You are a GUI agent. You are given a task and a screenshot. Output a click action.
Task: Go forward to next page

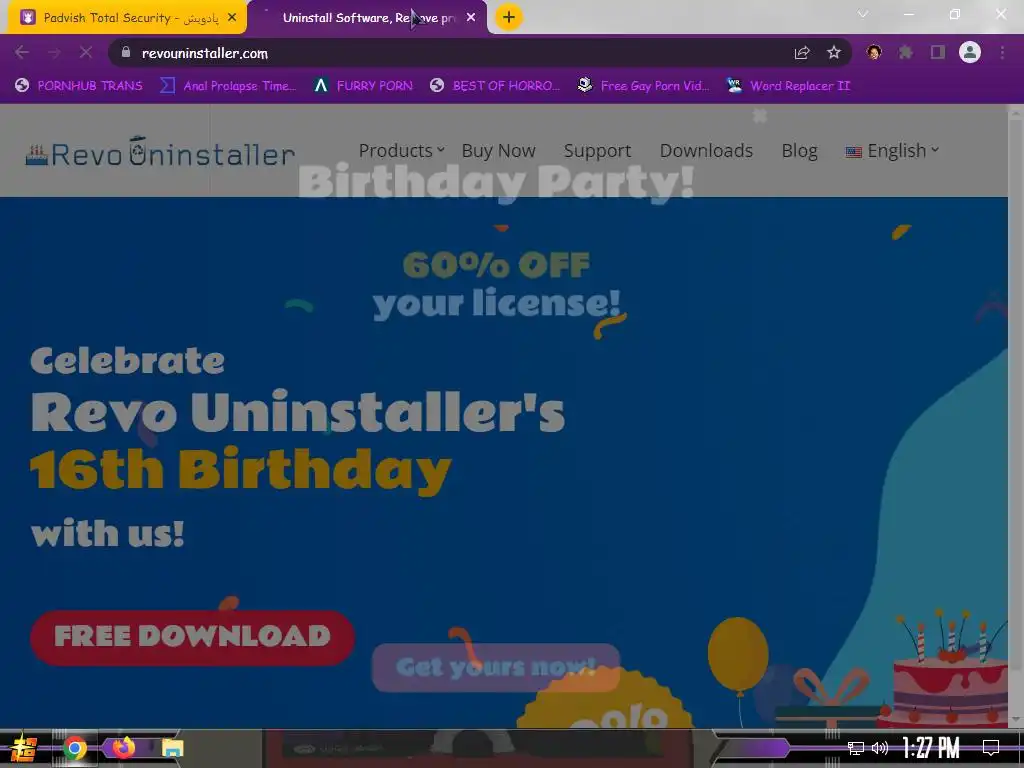(x=54, y=53)
